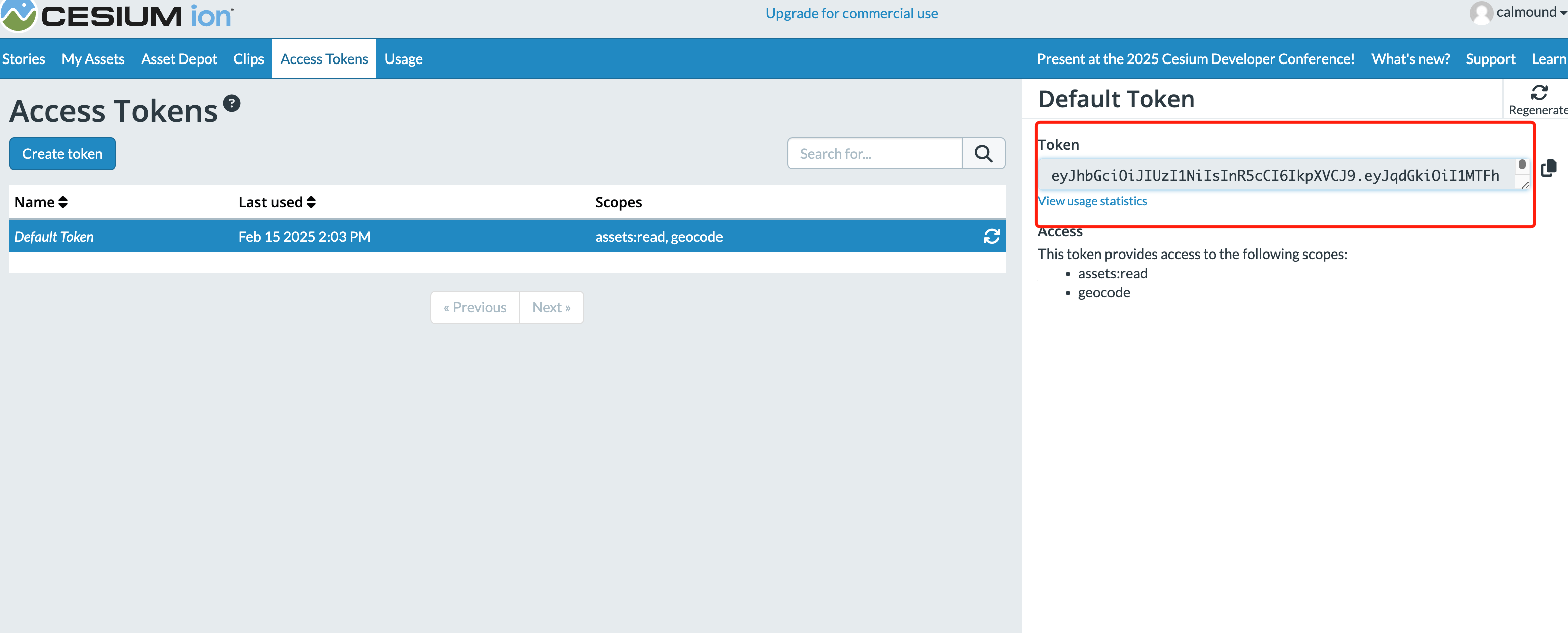Open the Access Tokens help icon
Screen dimensions: 1568x633
[231, 103]
